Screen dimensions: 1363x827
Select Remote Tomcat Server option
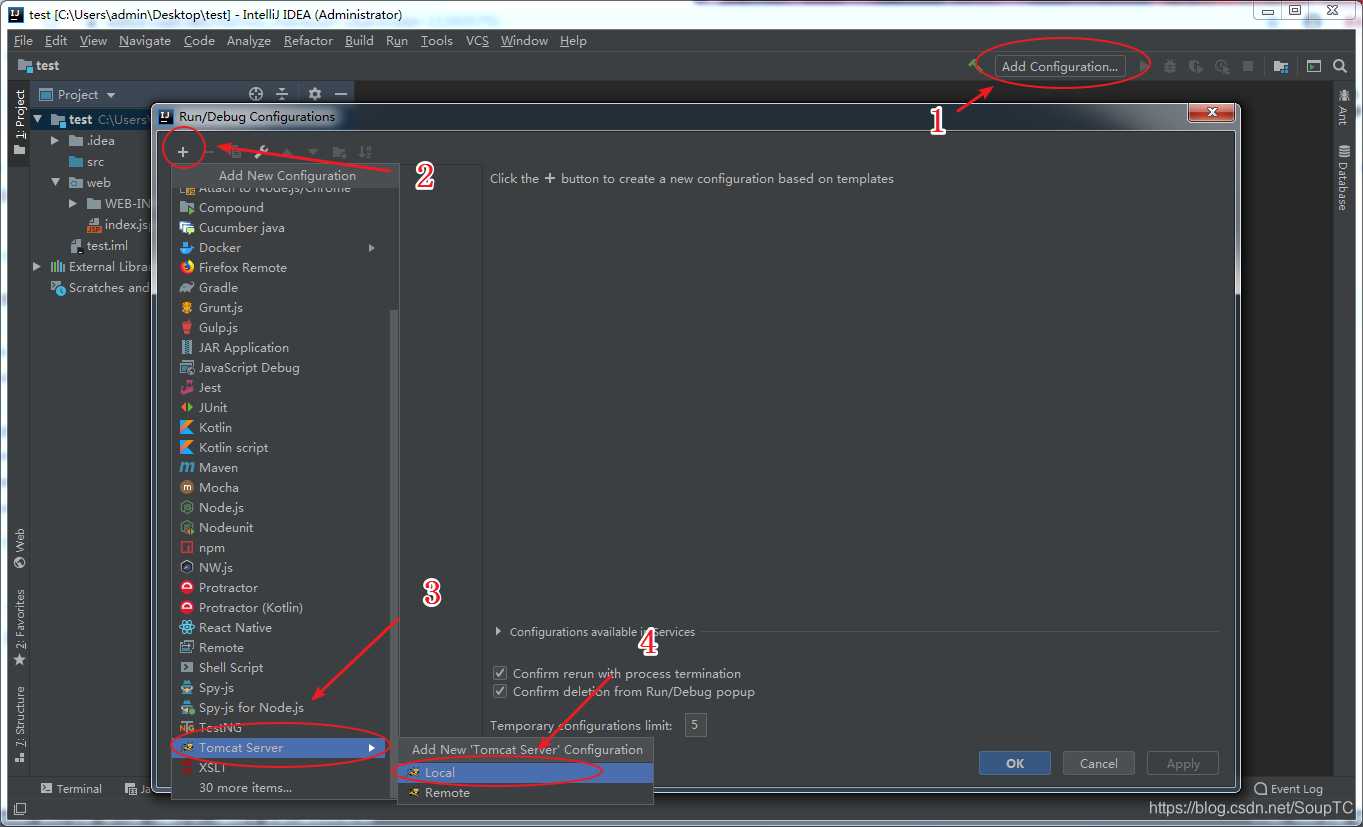tap(525, 792)
